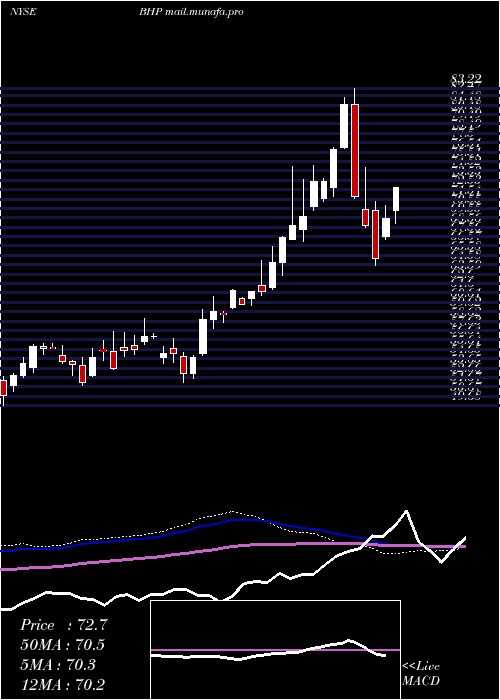Click the 12MA : 70.2 readout
Image resolution: width=500 pixels, height=700 pixels.
click(x=63, y=684)
